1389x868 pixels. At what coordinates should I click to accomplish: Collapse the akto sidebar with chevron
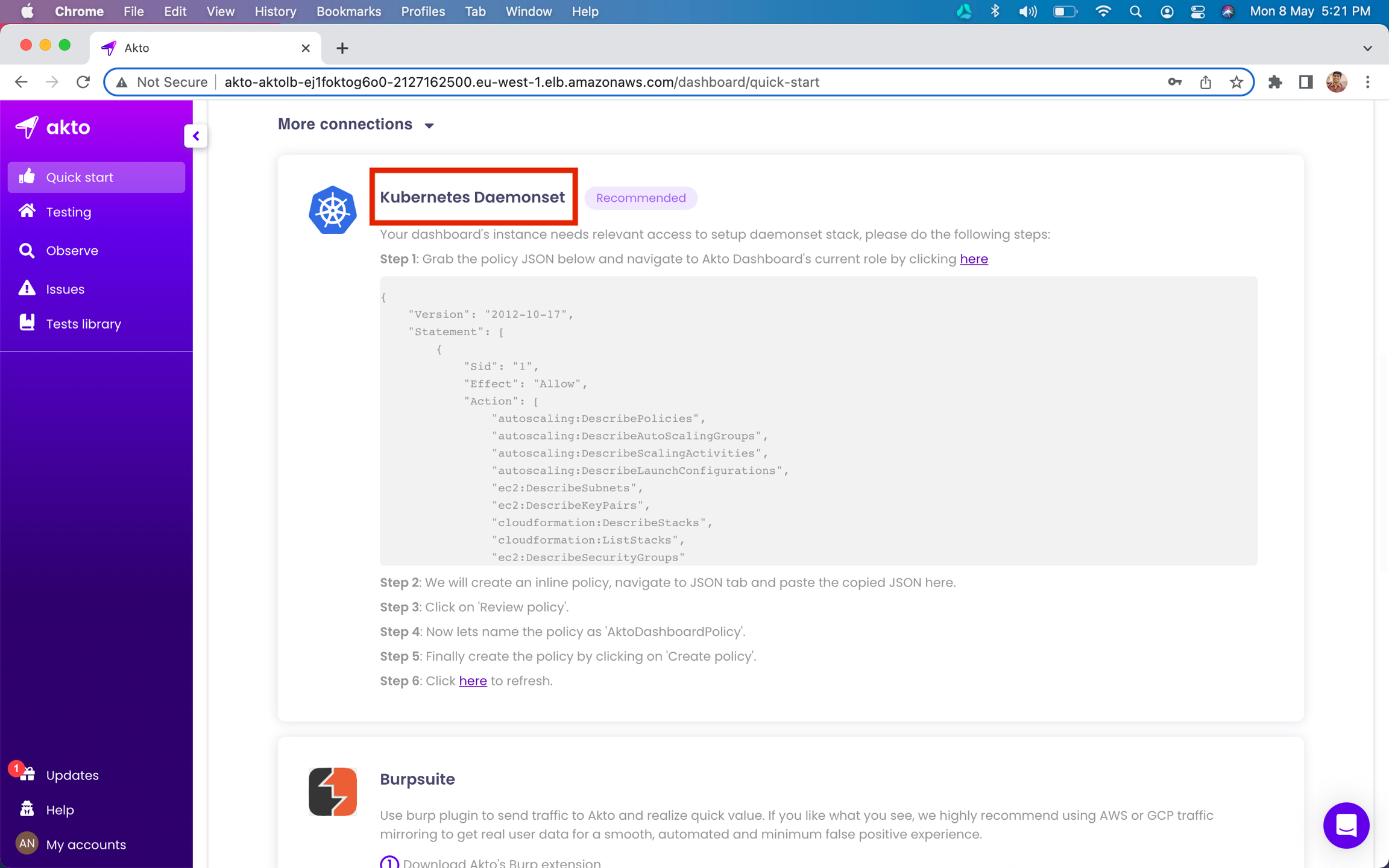point(196,136)
